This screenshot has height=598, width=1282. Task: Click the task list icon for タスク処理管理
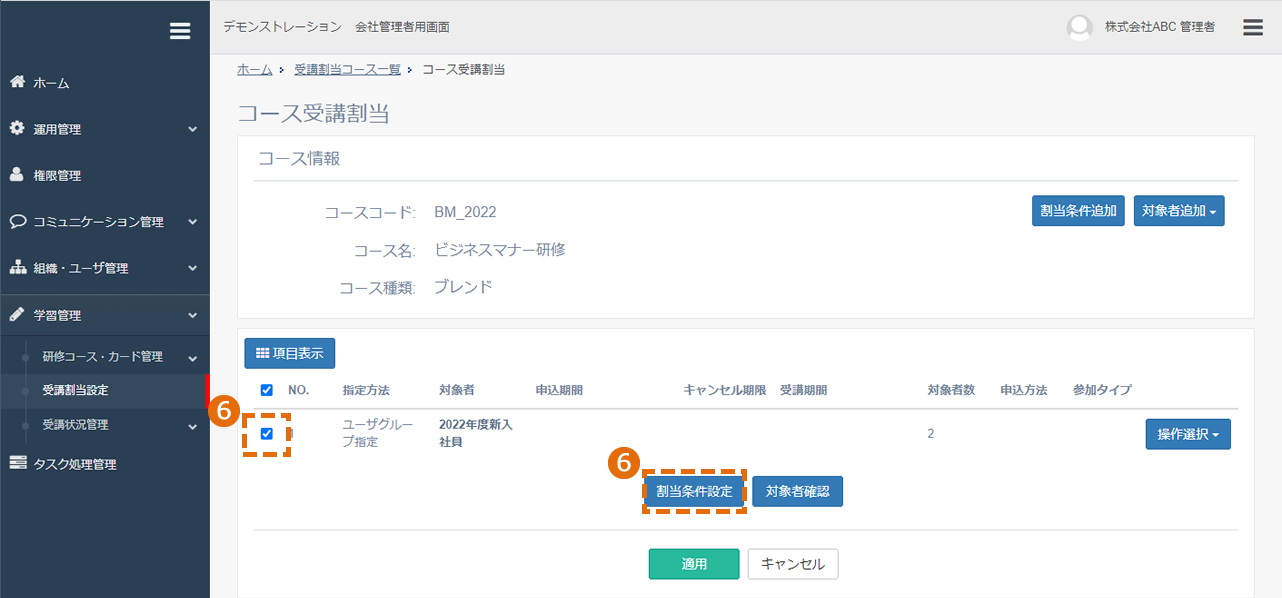tap(17, 464)
